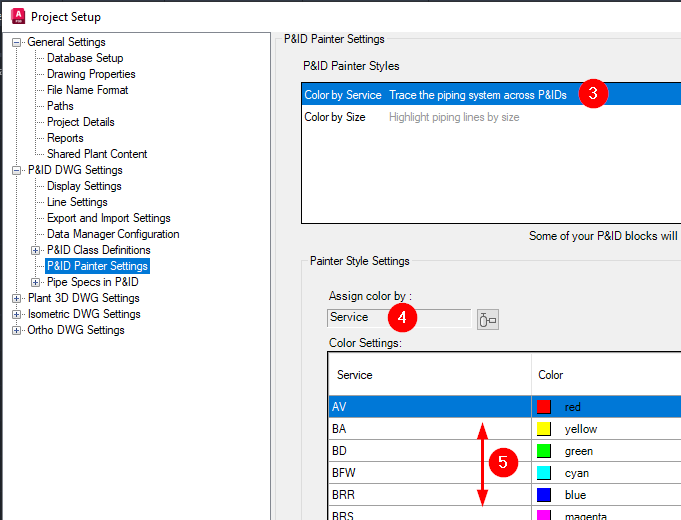Click the yellow color swatch for BA
Screen dimensions: 681x520
[544, 429]
